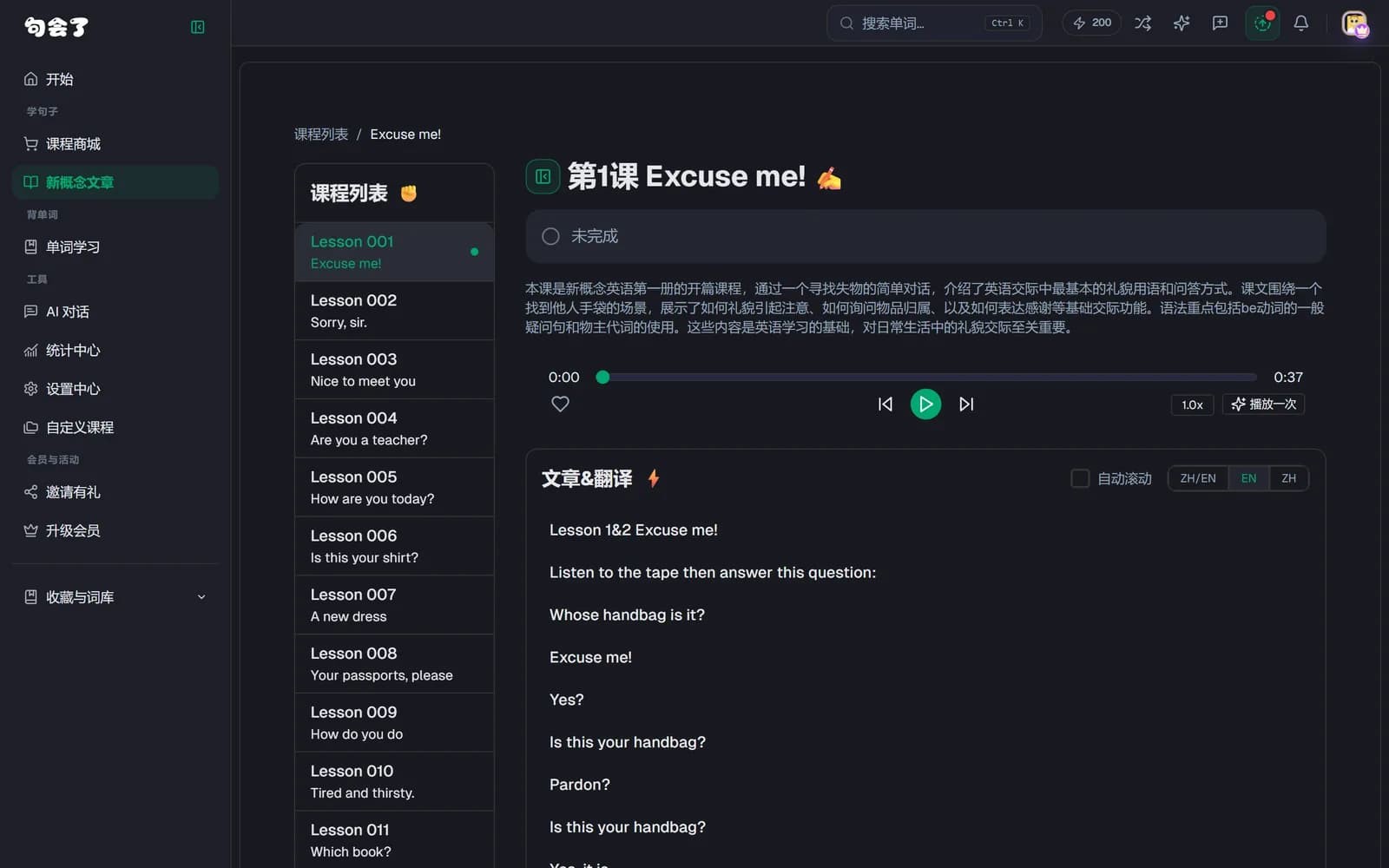Click the shuffle random icon in top bar
The image size is (1389, 868).
(x=1142, y=23)
